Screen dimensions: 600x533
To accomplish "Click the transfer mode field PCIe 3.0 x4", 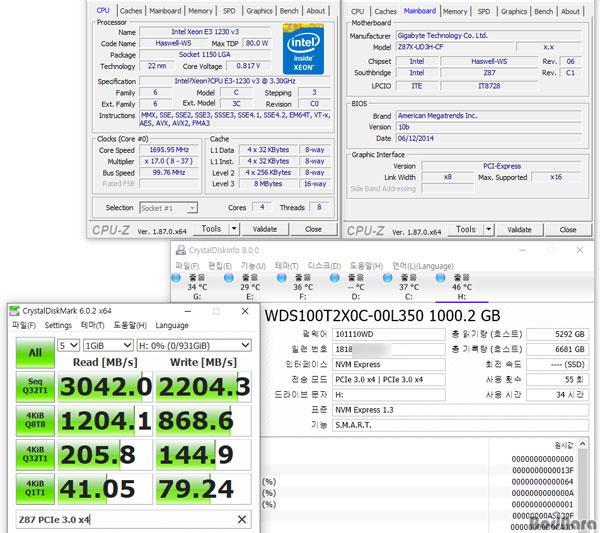I will point(388,380).
